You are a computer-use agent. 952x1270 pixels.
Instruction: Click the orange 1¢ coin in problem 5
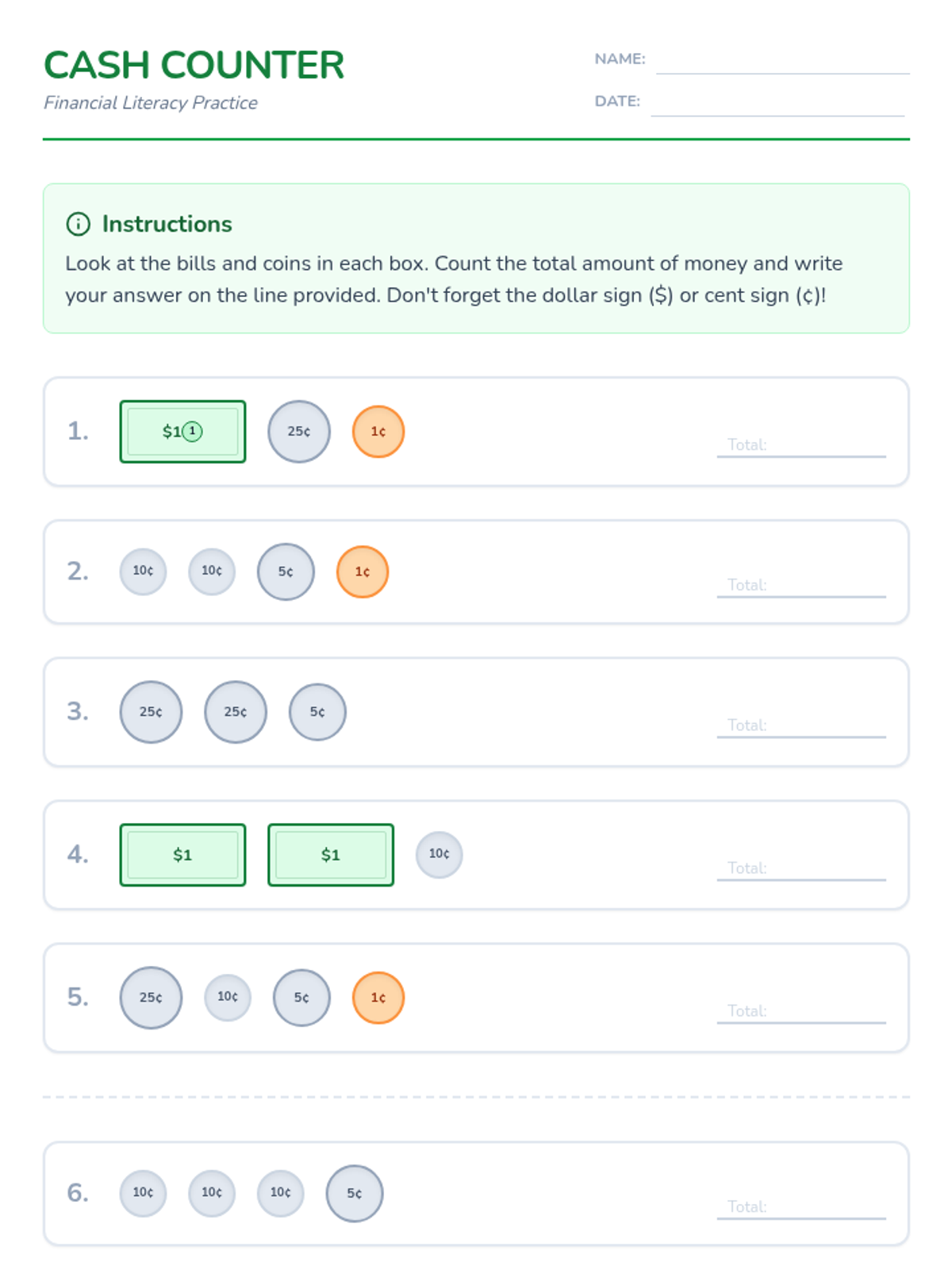point(378,998)
